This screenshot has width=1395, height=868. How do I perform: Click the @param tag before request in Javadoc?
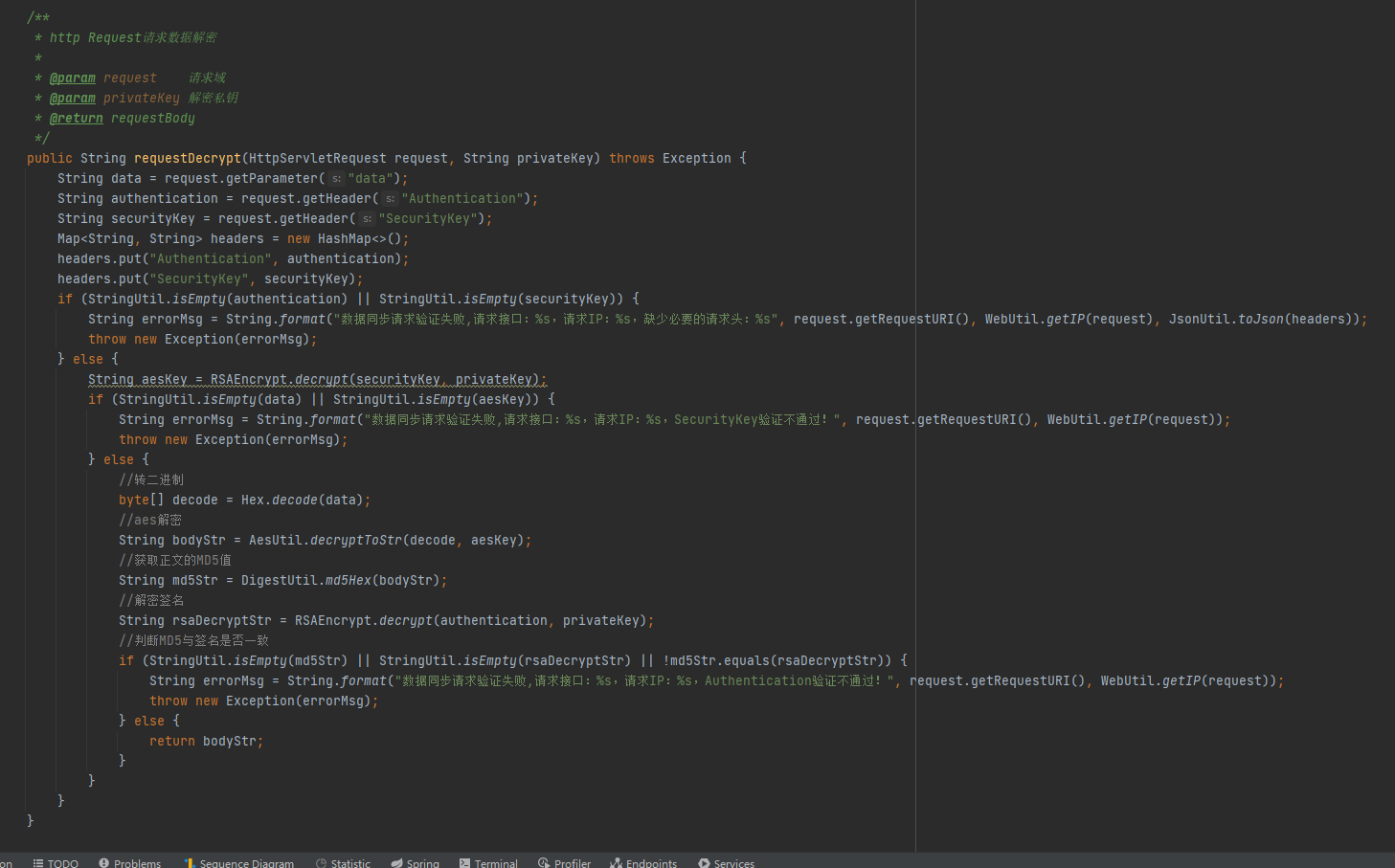tap(73, 78)
